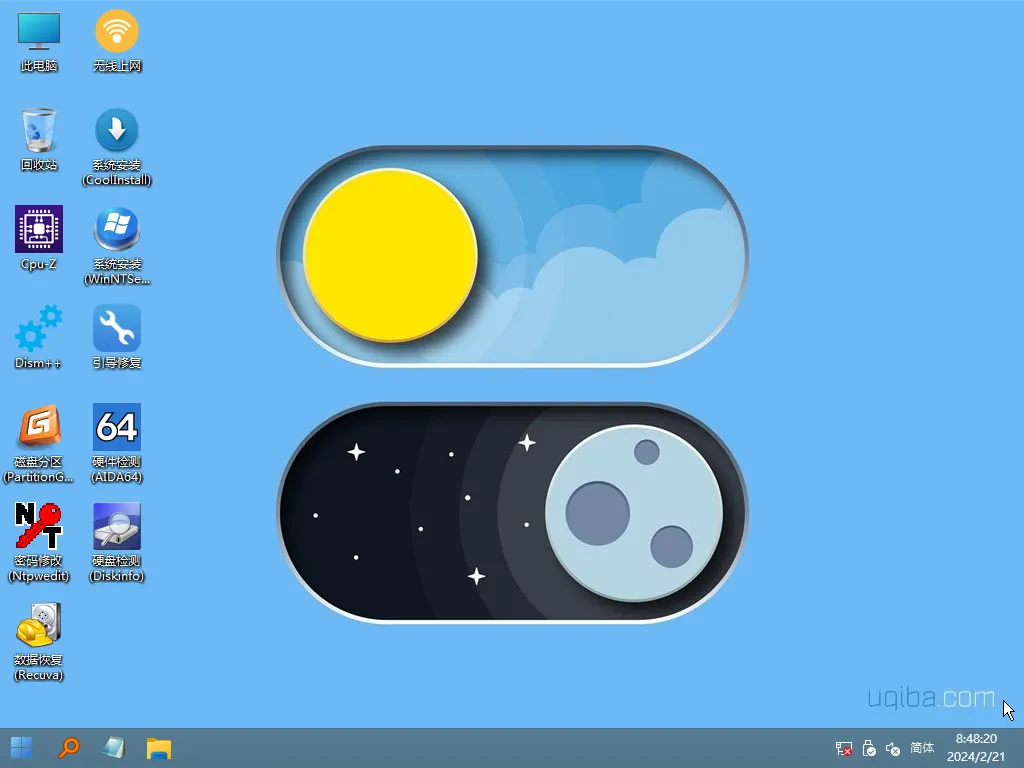Open the Windows Start menu

coord(22,748)
